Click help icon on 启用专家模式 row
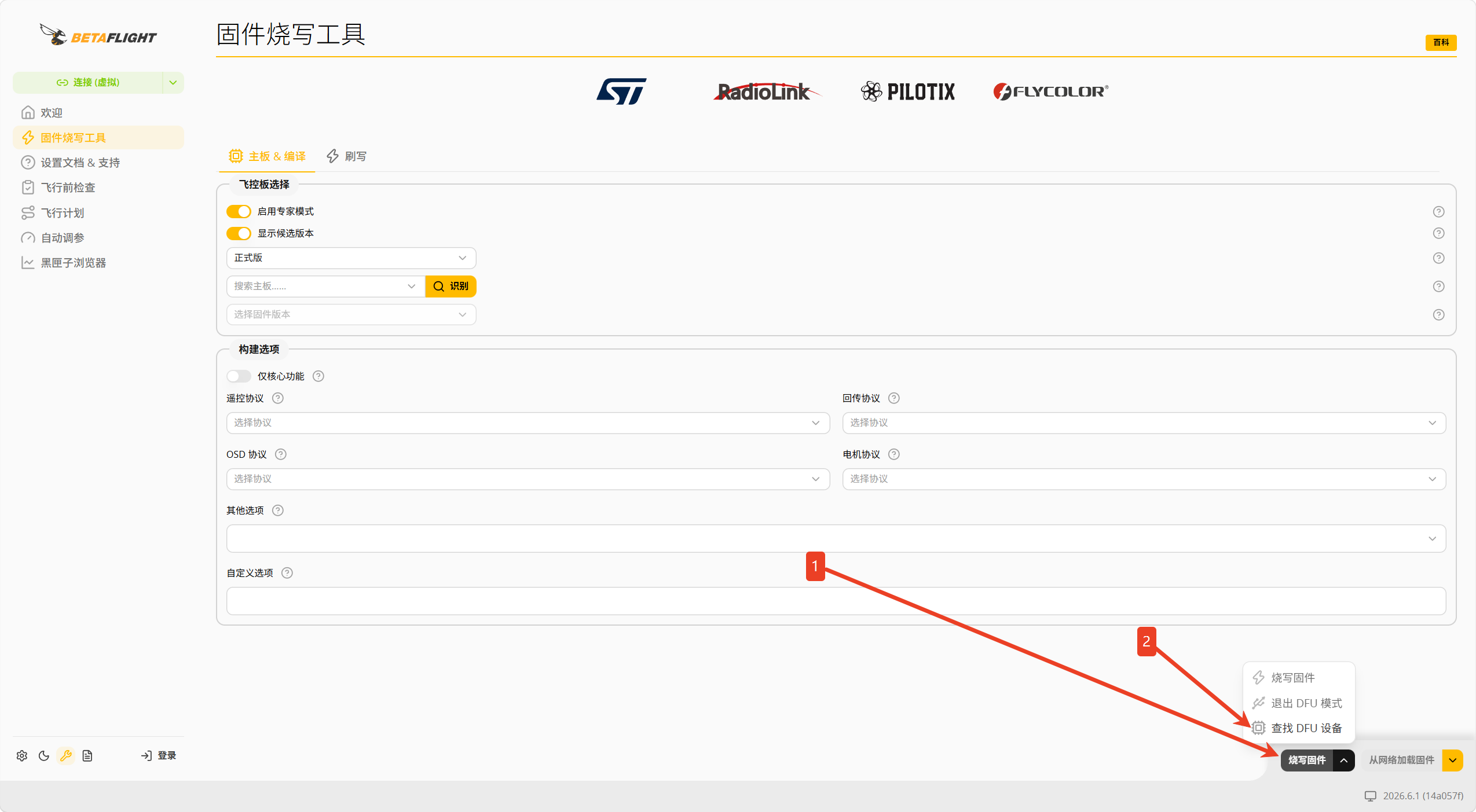 pos(1439,212)
